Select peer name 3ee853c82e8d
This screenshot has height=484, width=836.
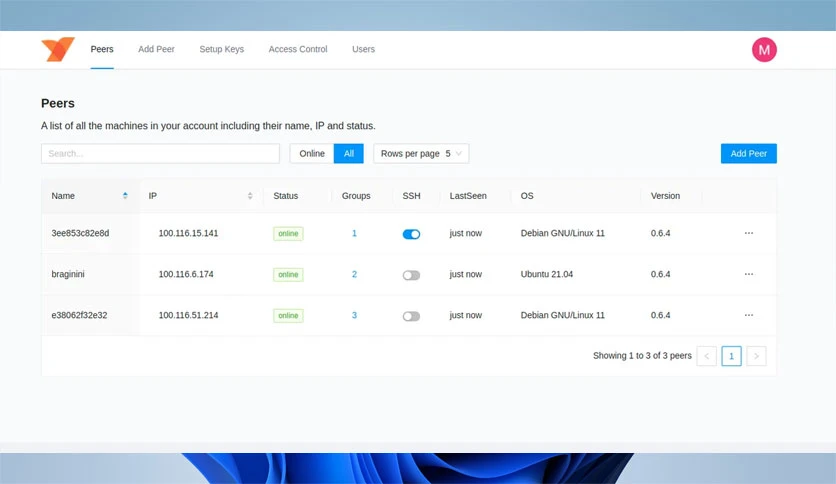(x=80, y=233)
